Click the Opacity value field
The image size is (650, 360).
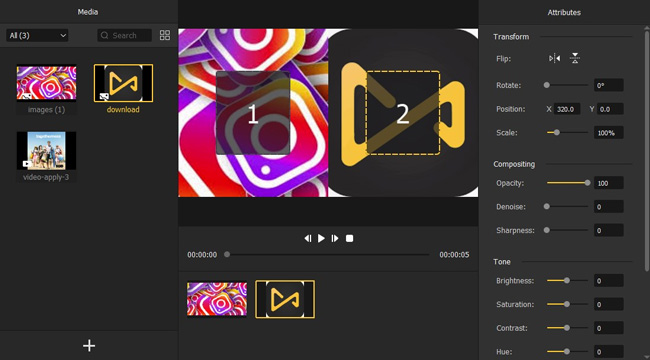click(609, 183)
